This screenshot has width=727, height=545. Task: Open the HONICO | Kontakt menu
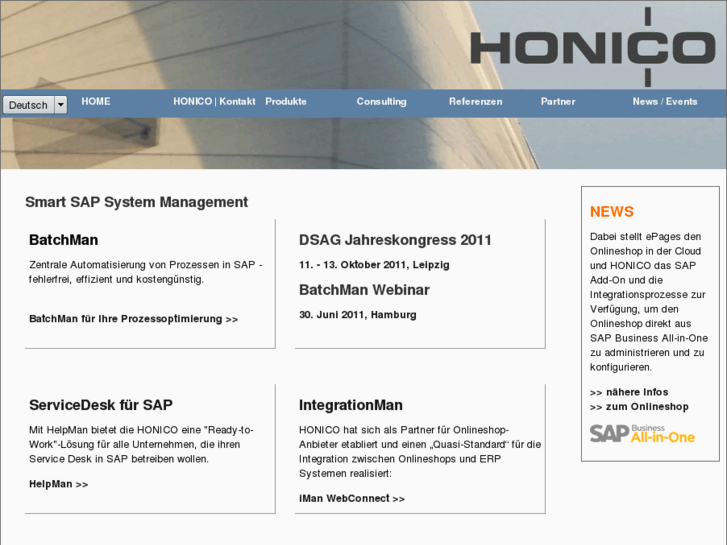pyautogui.click(x=214, y=101)
